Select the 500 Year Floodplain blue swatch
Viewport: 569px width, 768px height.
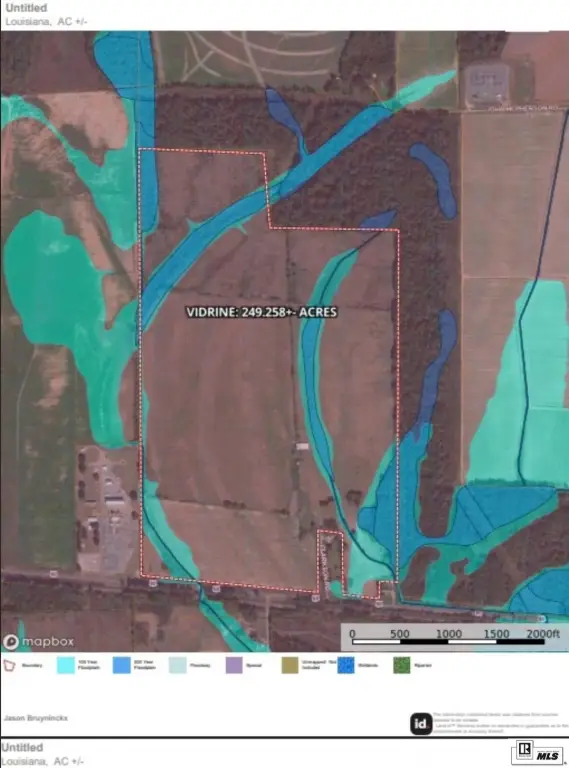[x=121, y=665]
